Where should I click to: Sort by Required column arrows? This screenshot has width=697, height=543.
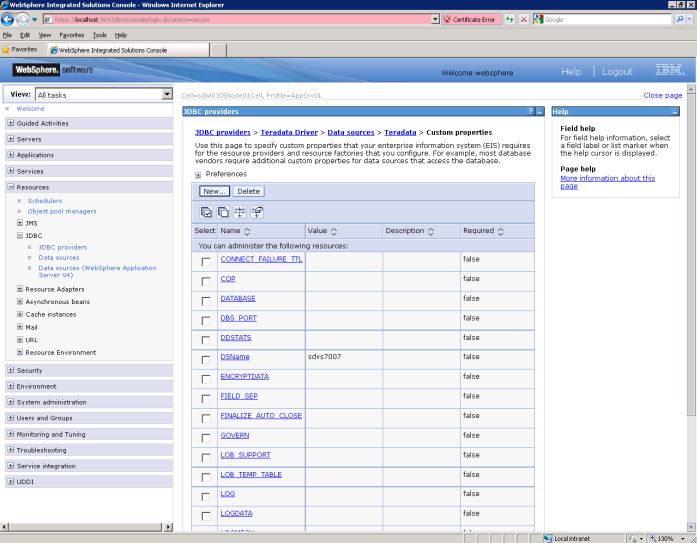(x=501, y=231)
